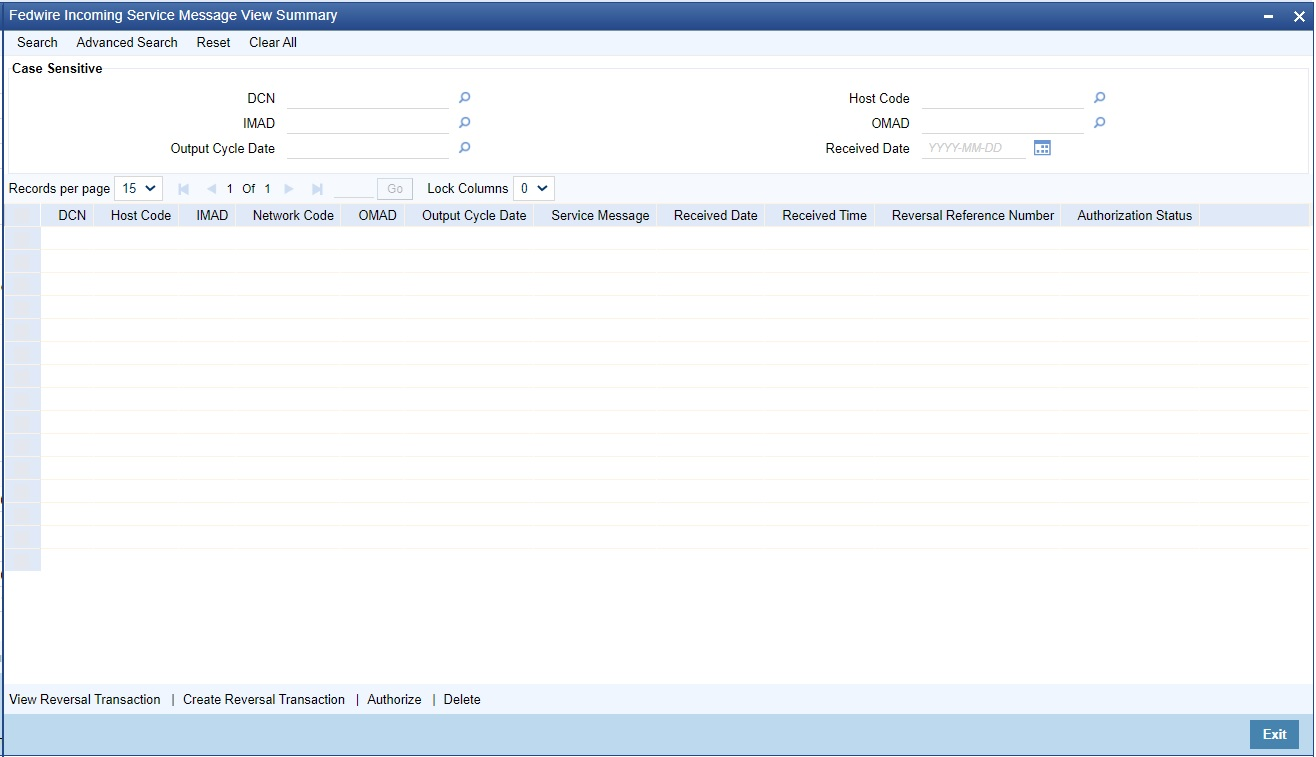
Task: Go to the last page of records
Action: pos(317,189)
